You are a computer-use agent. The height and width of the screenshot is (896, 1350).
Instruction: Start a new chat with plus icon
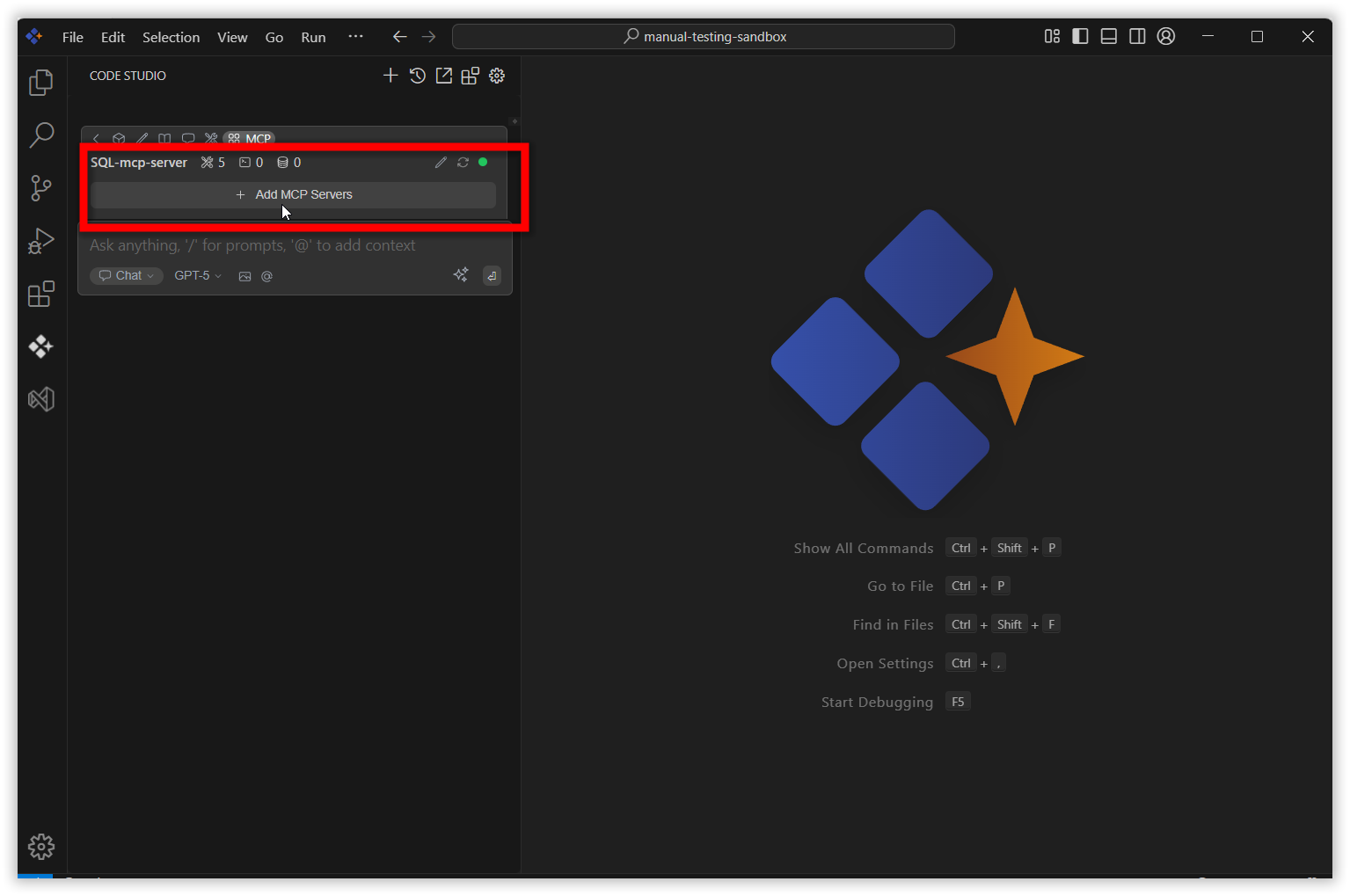pyautogui.click(x=390, y=76)
